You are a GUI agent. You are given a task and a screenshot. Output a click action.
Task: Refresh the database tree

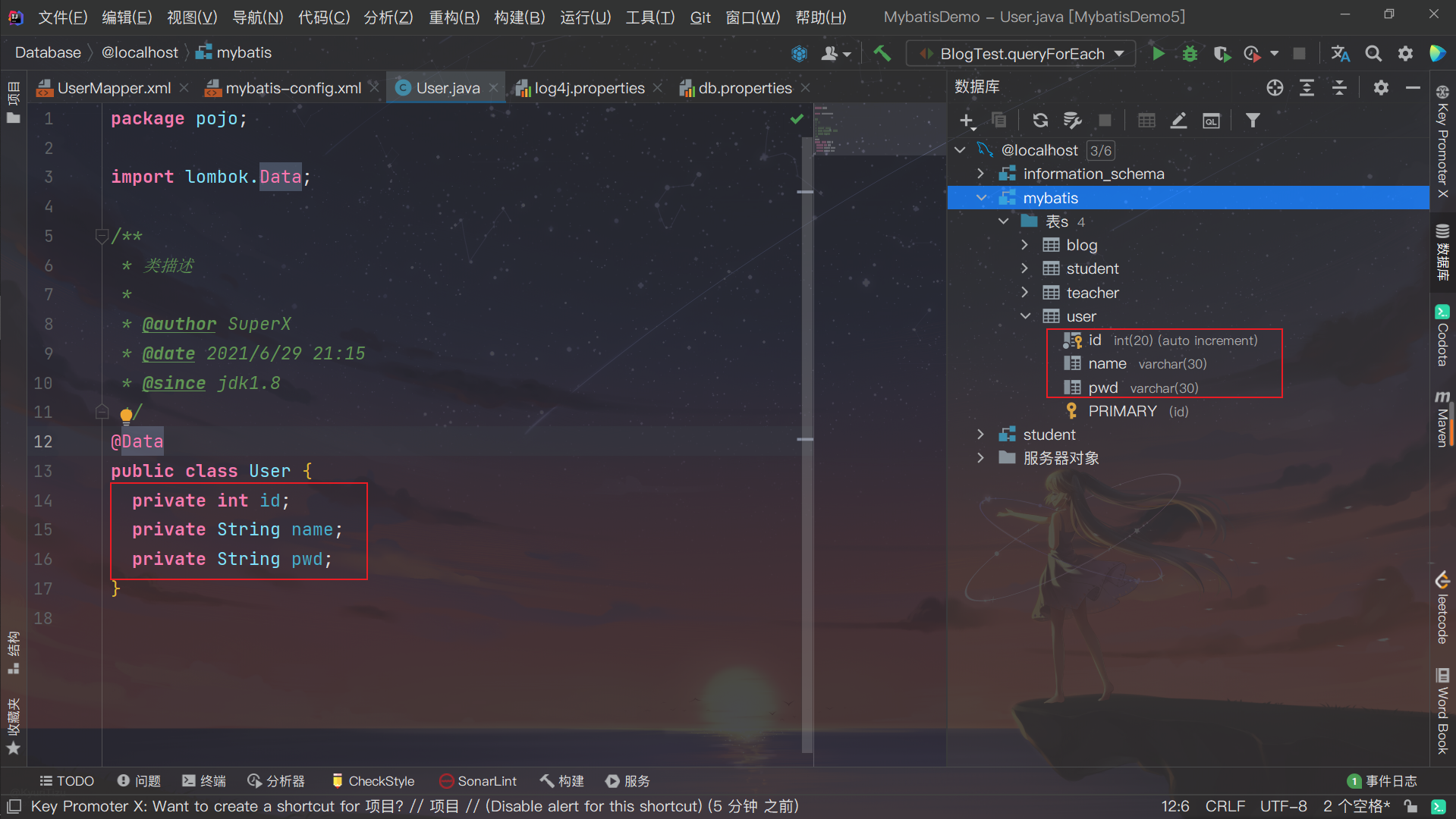[x=1040, y=121]
